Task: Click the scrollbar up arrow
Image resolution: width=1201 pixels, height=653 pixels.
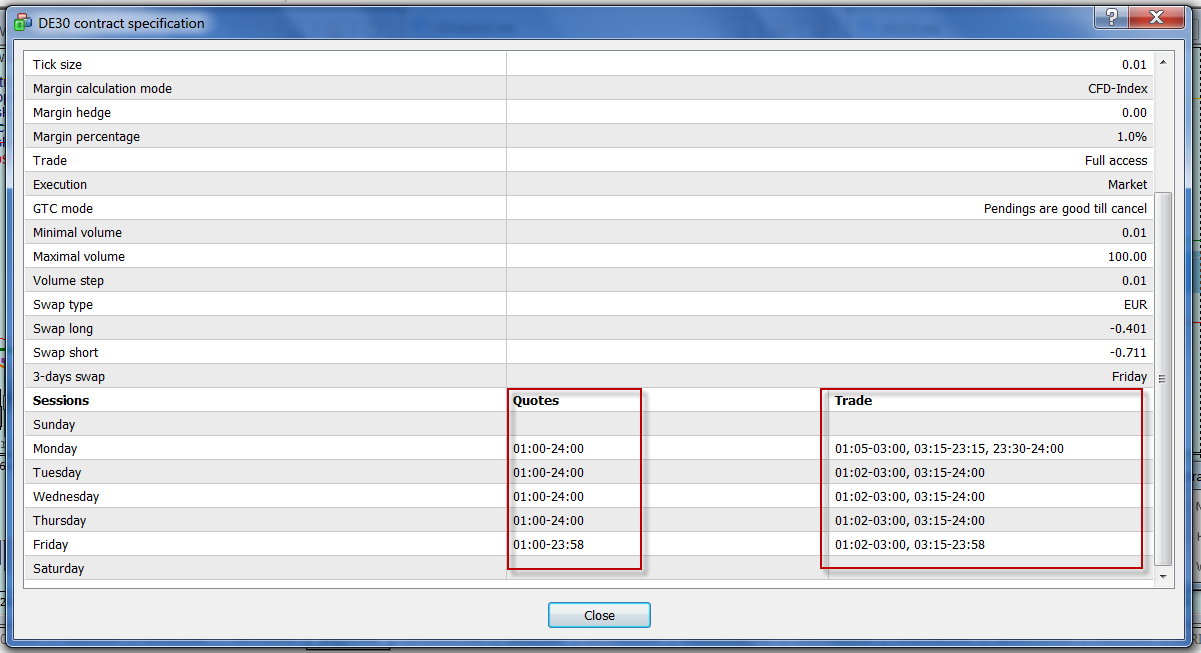Action: [x=1162, y=62]
